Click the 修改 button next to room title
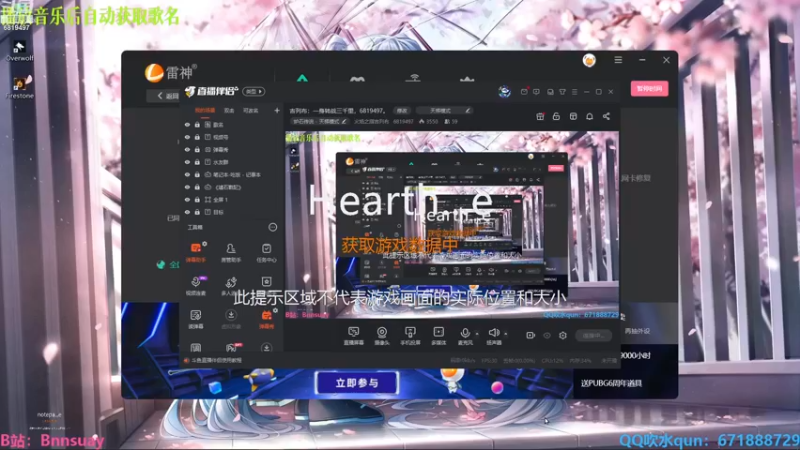 pyautogui.click(x=402, y=110)
